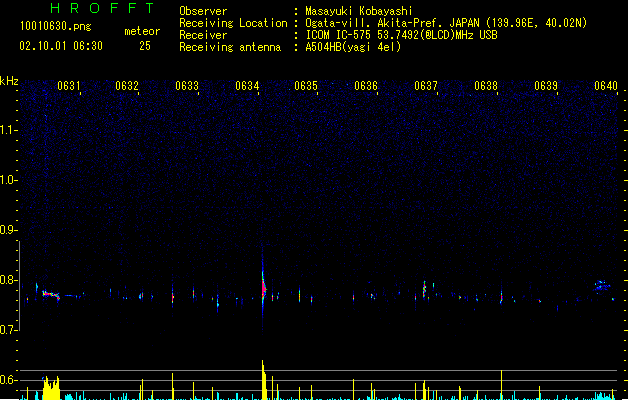Click the file name 10010630.png
The height and width of the screenshot is (400, 629).
pos(56,26)
